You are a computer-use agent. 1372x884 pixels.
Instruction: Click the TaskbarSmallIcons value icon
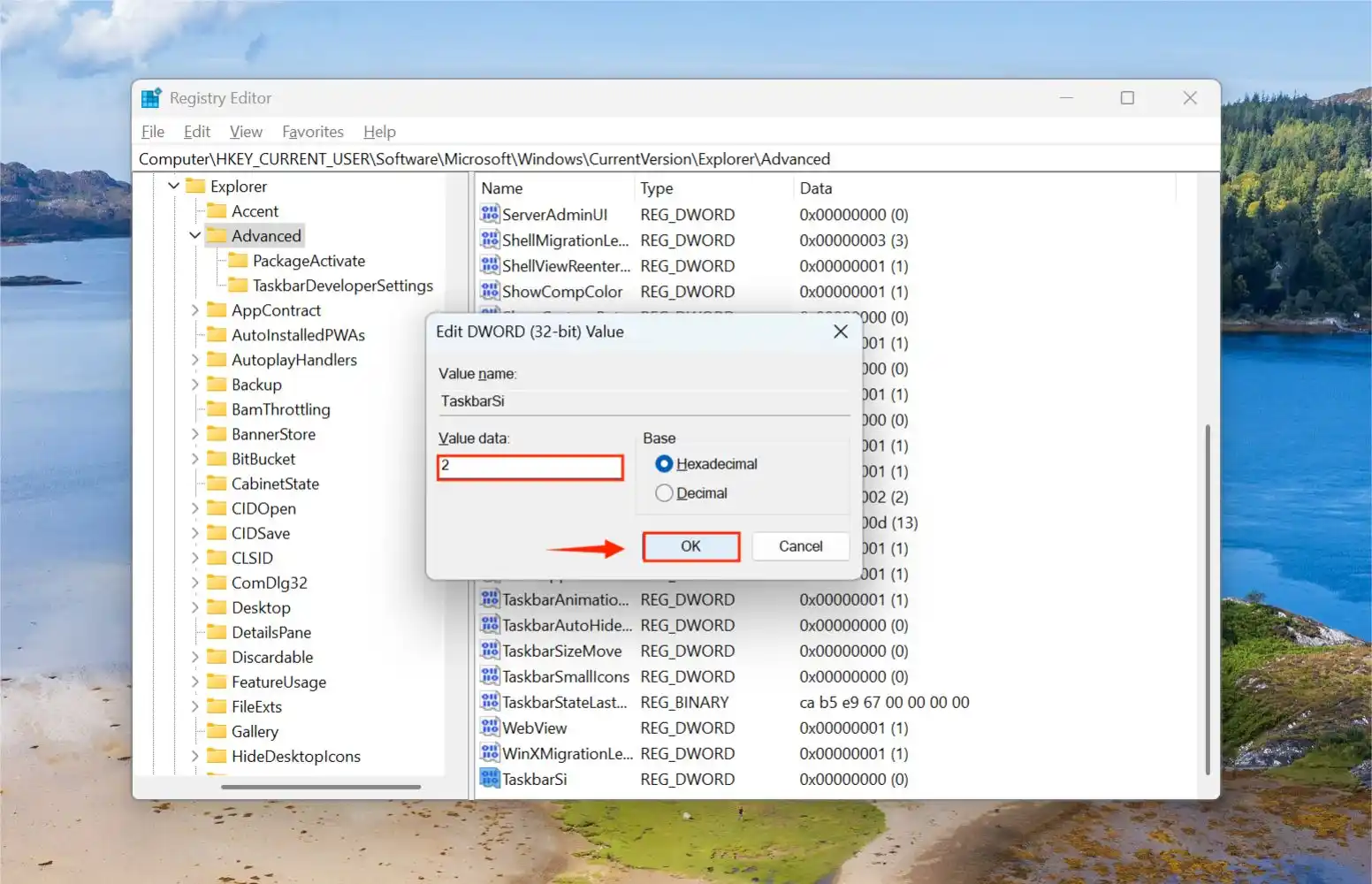pos(490,675)
